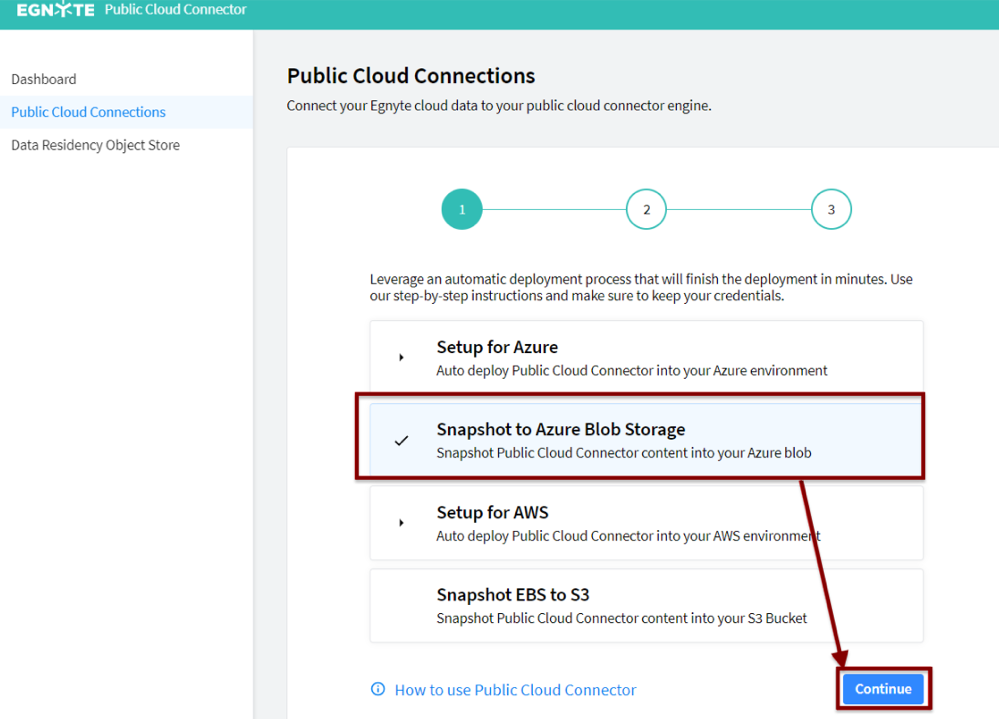This screenshot has width=999, height=719.
Task: Click 'Connect your Egnyte cloud data' subtitle
Action: click(499, 106)
